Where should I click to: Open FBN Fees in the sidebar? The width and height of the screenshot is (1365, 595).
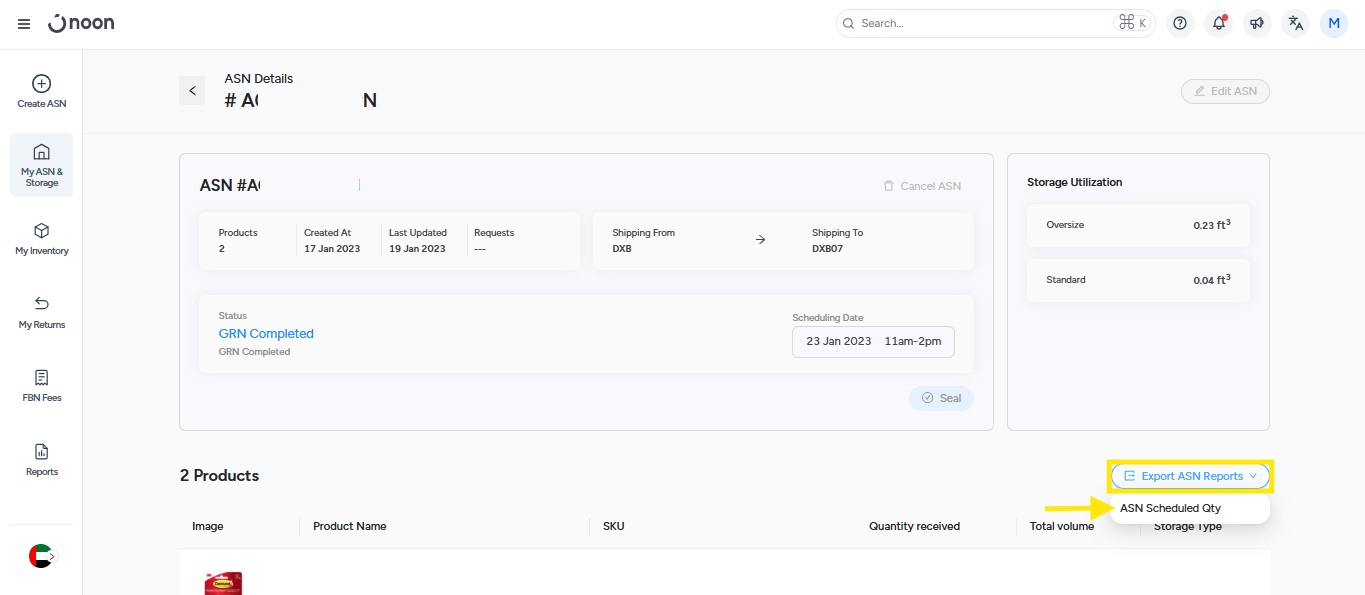tap(42, 386)
